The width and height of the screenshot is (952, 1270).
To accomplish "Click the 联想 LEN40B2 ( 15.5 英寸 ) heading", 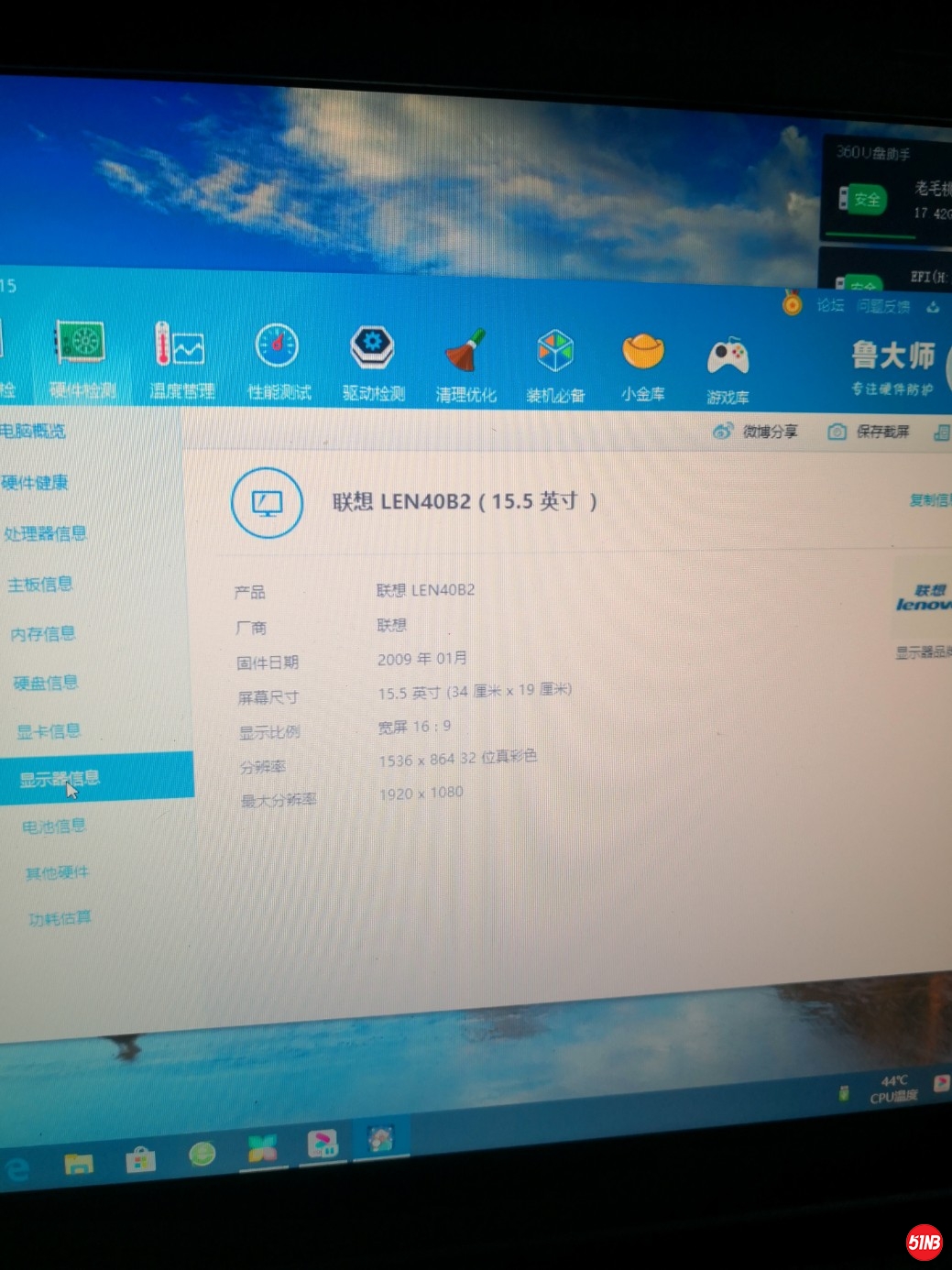I will pos(465,501).
